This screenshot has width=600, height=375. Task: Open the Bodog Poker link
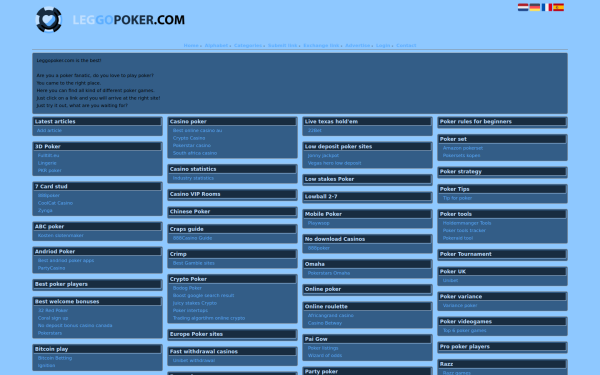[187, 288]
